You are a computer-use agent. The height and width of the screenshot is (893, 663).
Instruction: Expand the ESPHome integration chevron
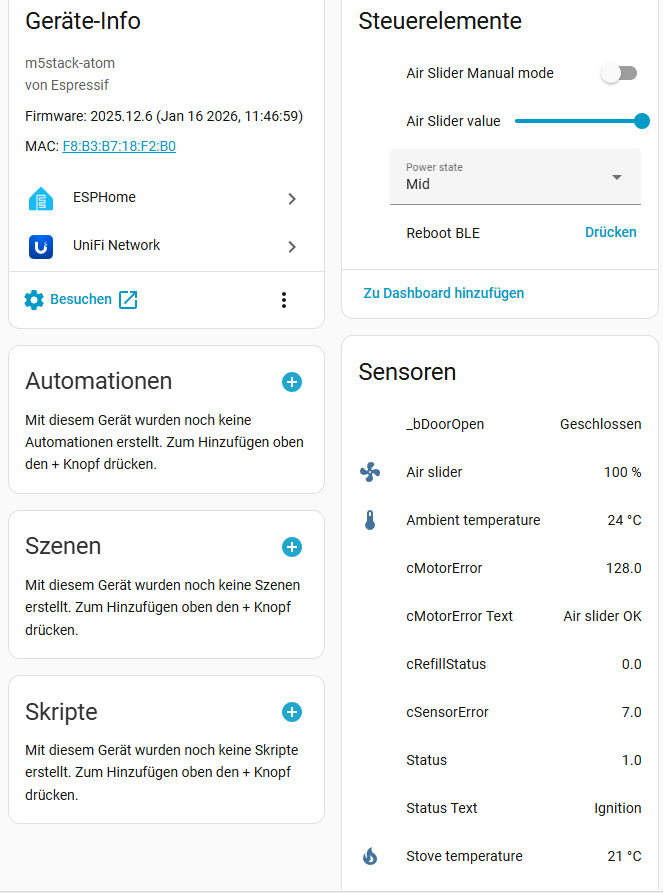[x=292, y=198]
